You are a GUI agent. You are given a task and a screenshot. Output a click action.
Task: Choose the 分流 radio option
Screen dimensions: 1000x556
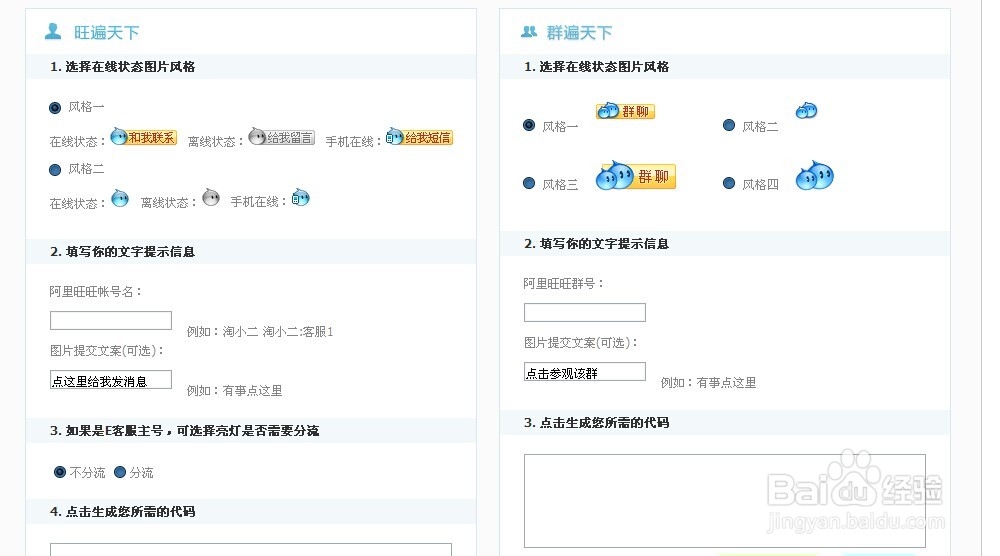tap(120, 472)
